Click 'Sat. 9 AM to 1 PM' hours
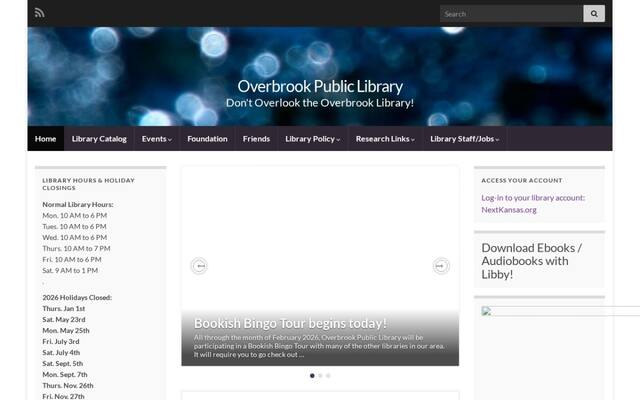The height and width of the screenshot is (400, 640). click(x=70, y=271)
